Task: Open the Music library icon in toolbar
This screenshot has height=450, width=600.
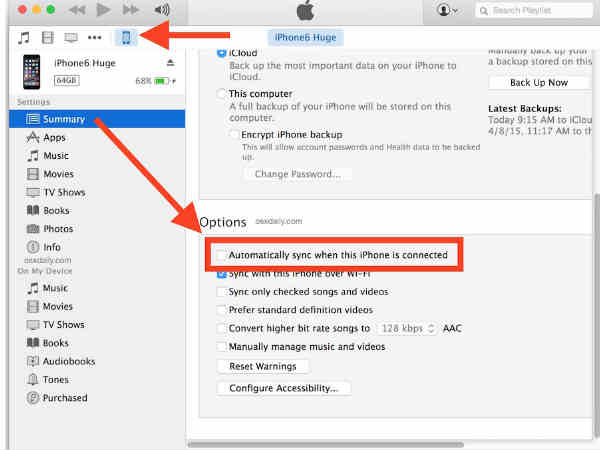Action: (x=24, y=38)
